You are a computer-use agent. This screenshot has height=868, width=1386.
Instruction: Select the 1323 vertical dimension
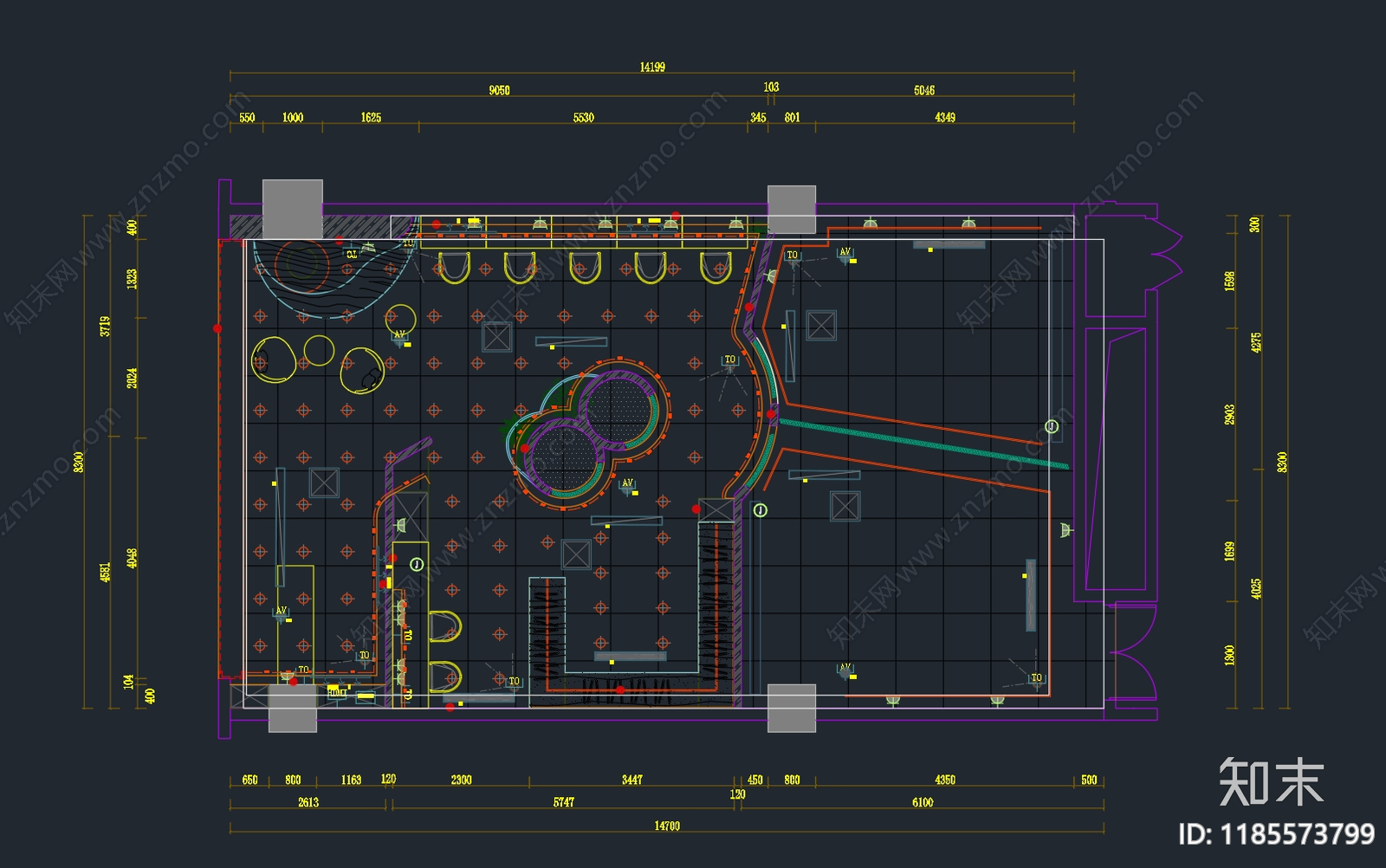click(x=132, y=279)
